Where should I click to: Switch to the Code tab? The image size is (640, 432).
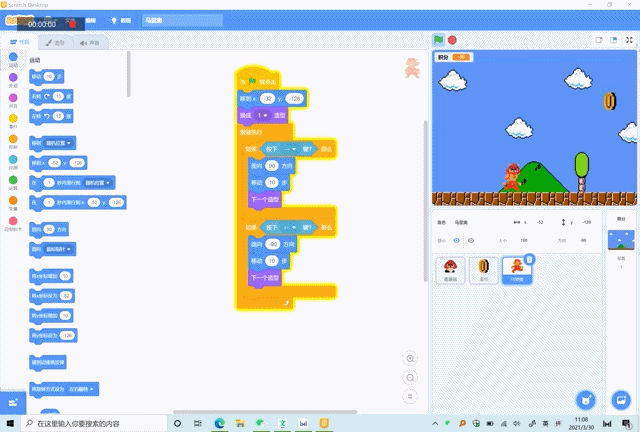(20, 42)
